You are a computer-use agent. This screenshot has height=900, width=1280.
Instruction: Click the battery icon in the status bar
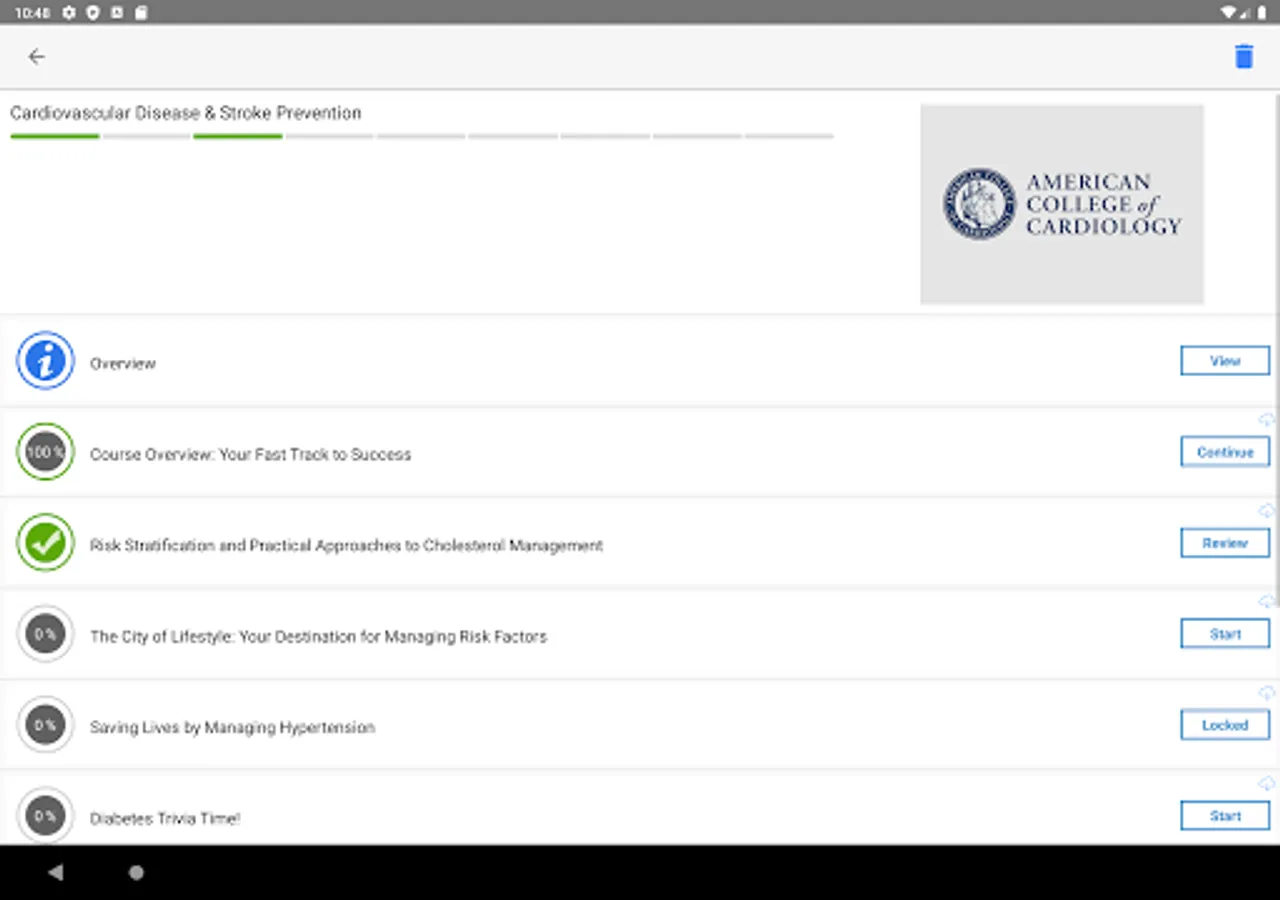tap(1262, 12)
